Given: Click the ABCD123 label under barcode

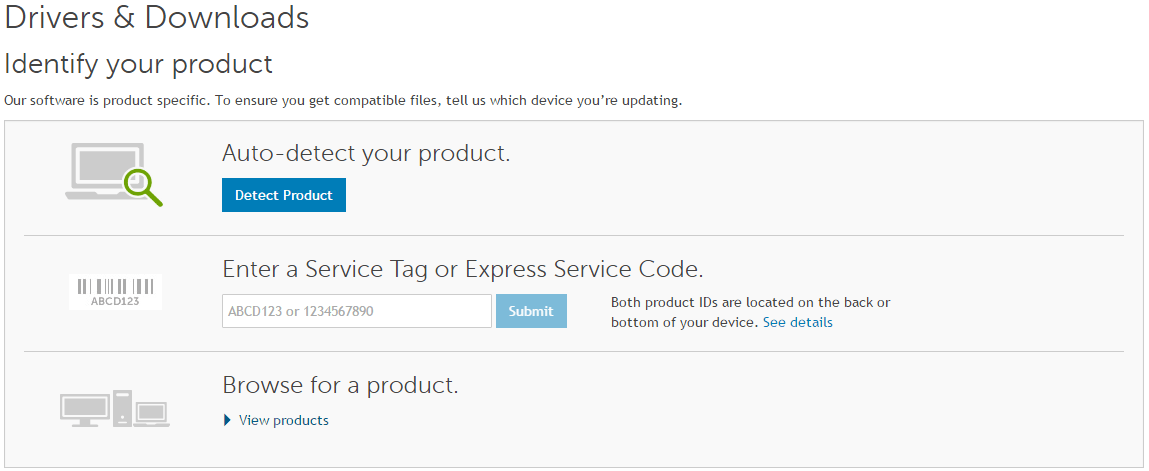Looking at the screenshot, I should click(116, 300).
